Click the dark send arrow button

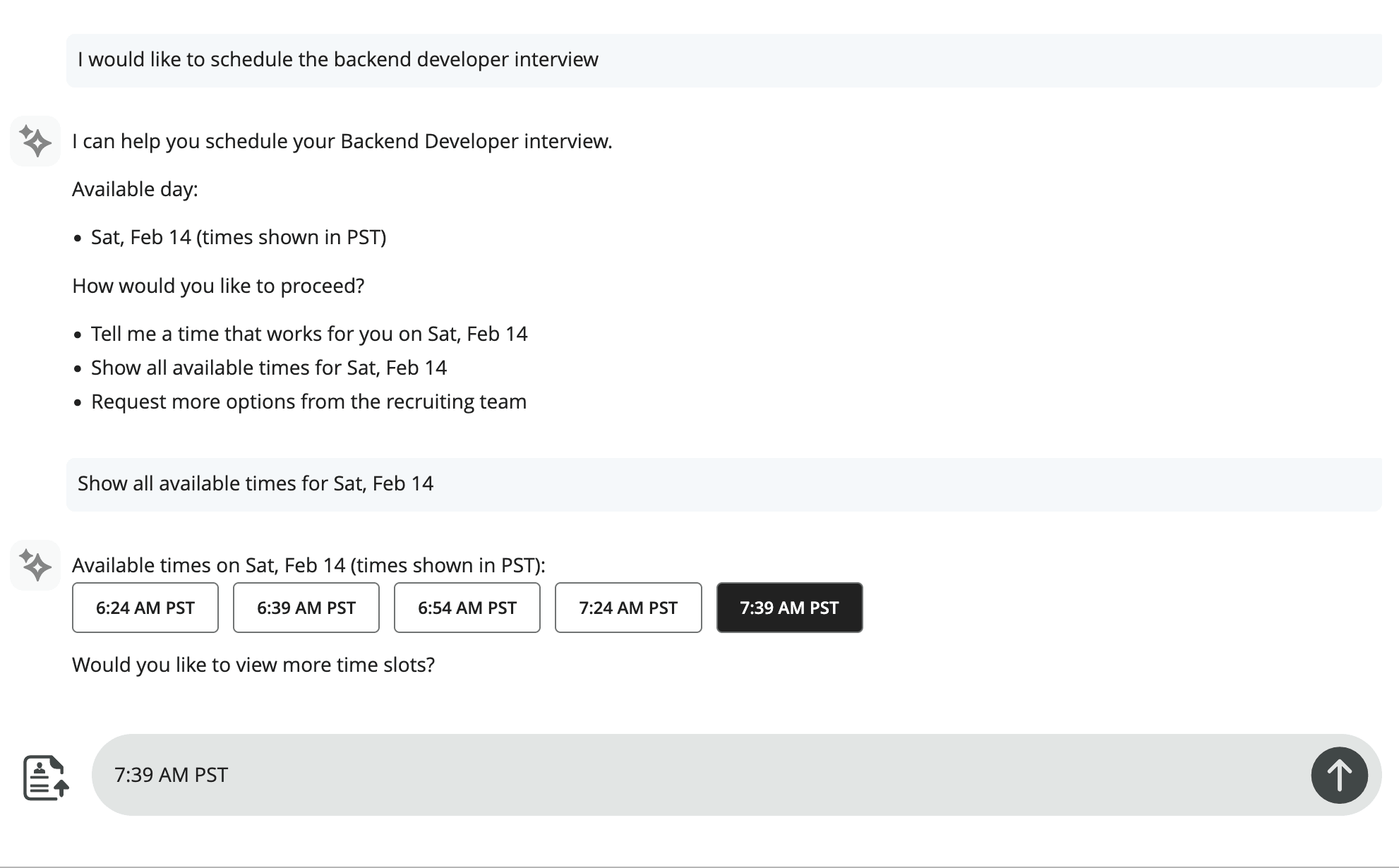[1340, 774]
